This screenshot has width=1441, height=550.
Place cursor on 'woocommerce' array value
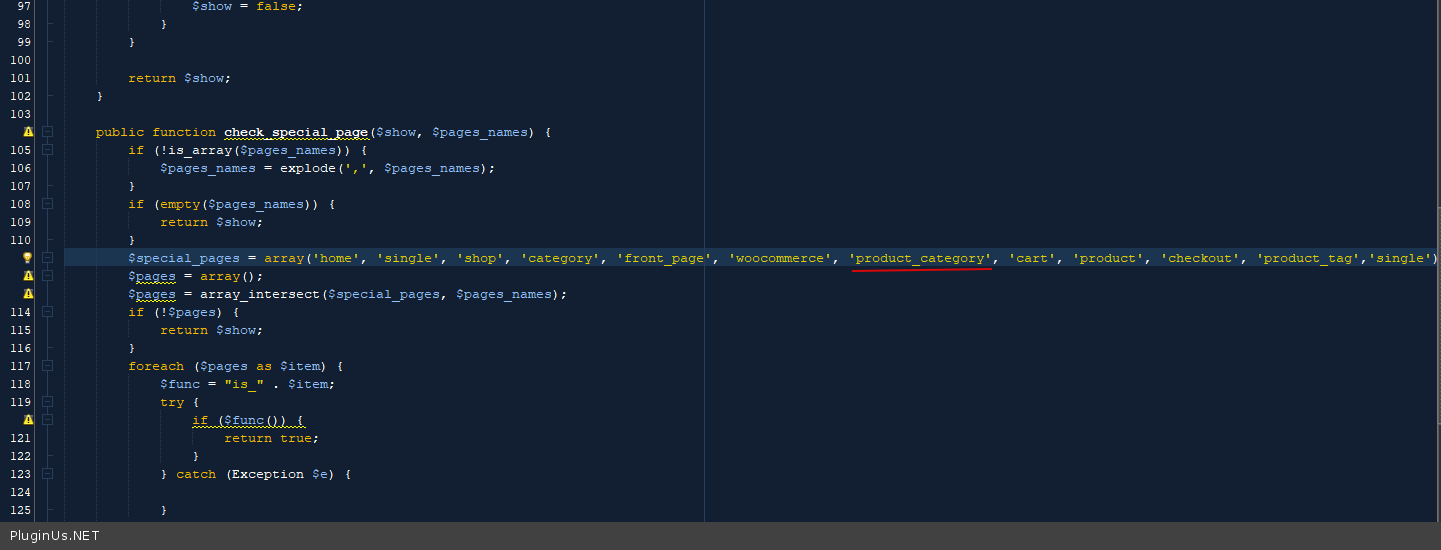780,258
